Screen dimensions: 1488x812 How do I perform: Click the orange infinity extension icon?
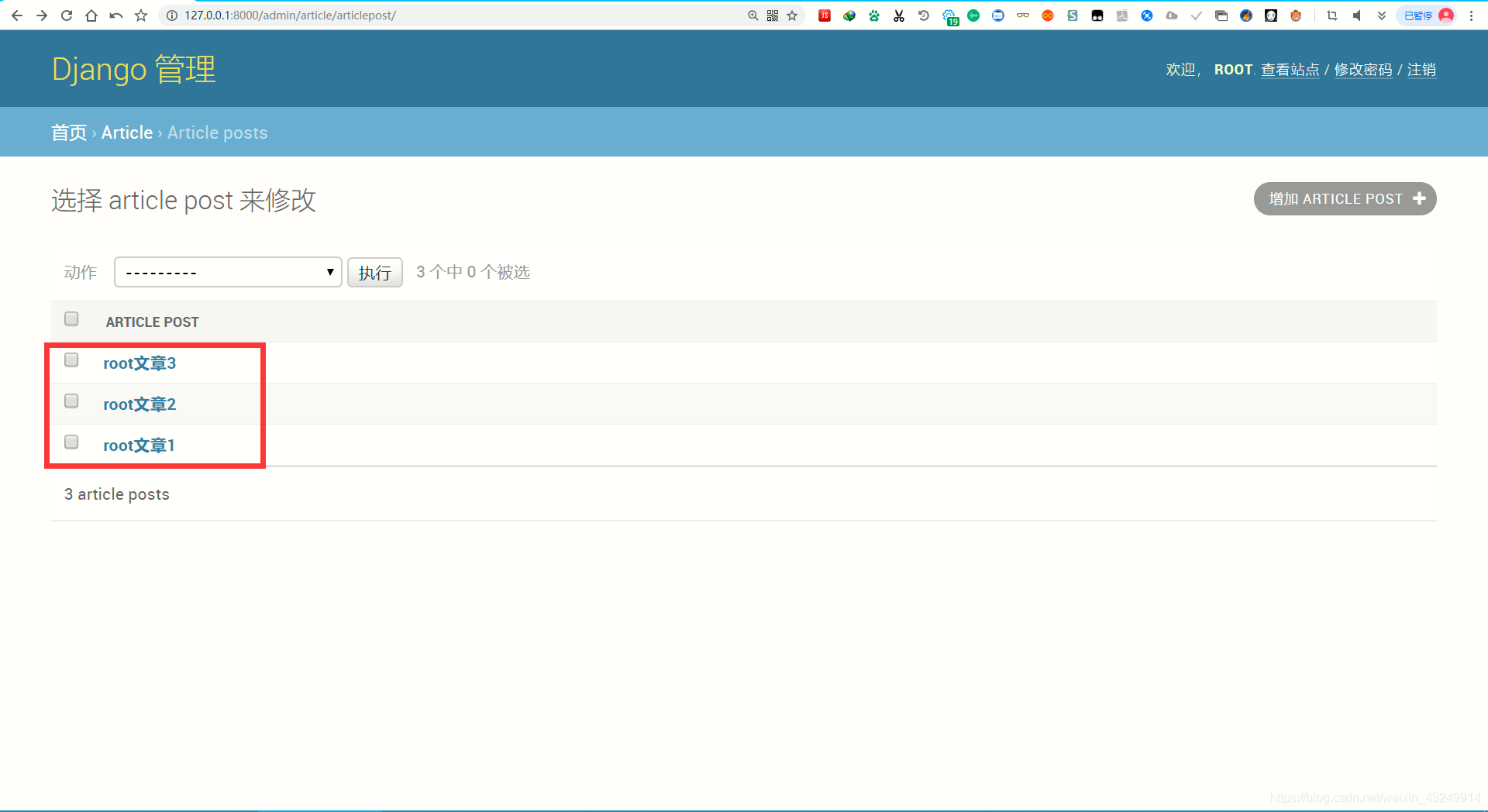tap(1048, 15)
